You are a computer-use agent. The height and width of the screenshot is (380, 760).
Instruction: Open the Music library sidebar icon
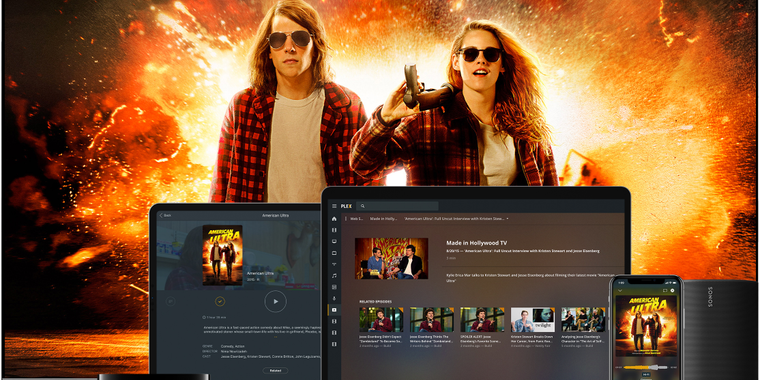[x=334, y=275]
